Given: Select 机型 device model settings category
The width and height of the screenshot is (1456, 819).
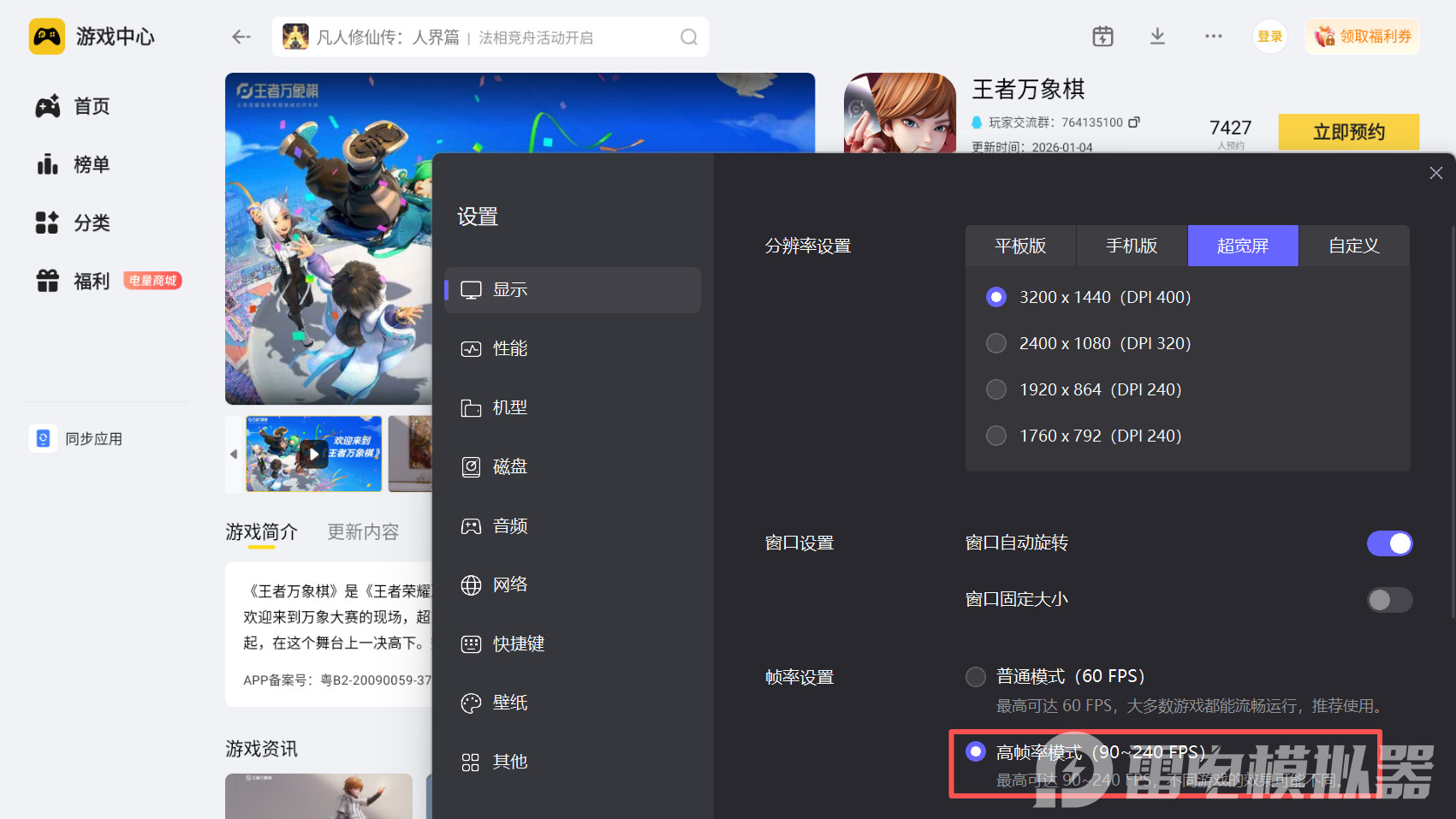Looking at the screenshot, I should [573, 408].
